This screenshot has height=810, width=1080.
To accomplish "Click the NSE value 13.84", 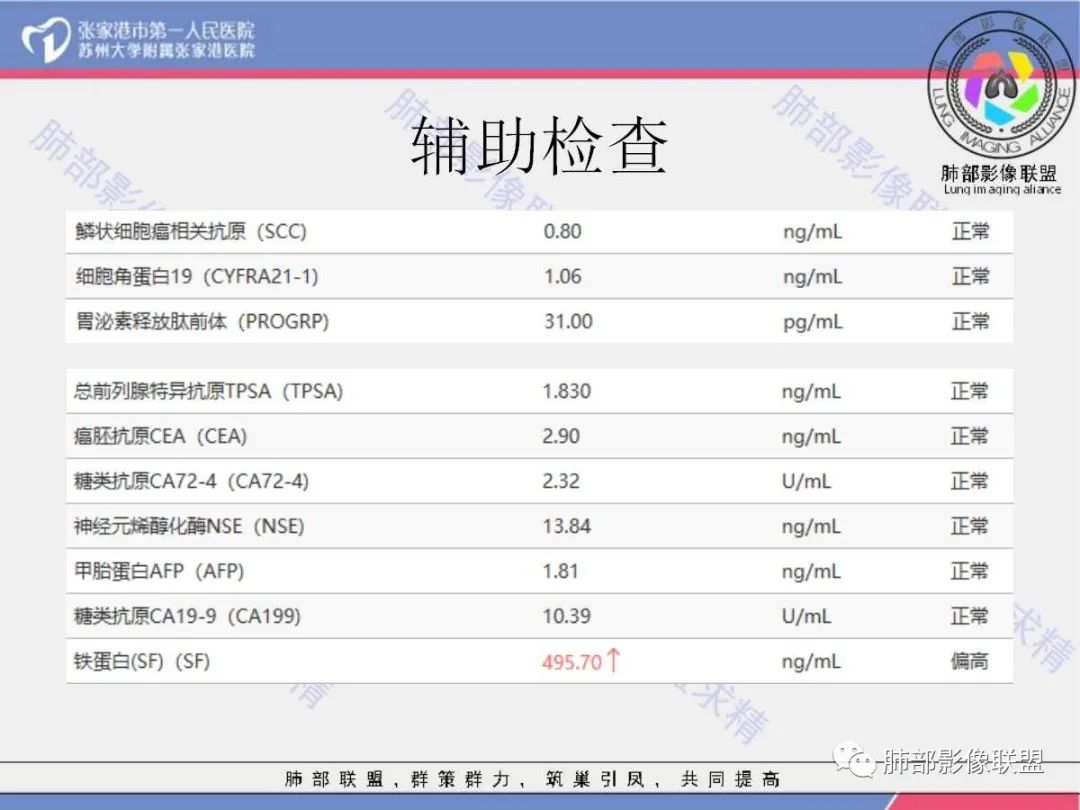I will click(566, 526).
